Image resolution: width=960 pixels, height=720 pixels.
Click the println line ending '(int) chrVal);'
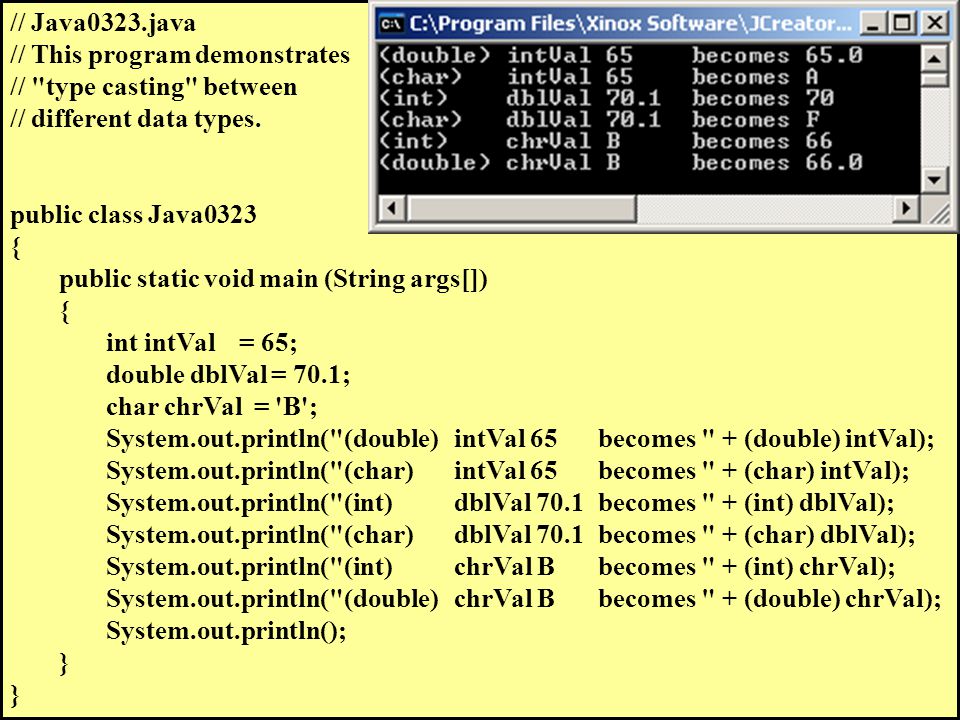pyautogui.click(x=501, y=566)
